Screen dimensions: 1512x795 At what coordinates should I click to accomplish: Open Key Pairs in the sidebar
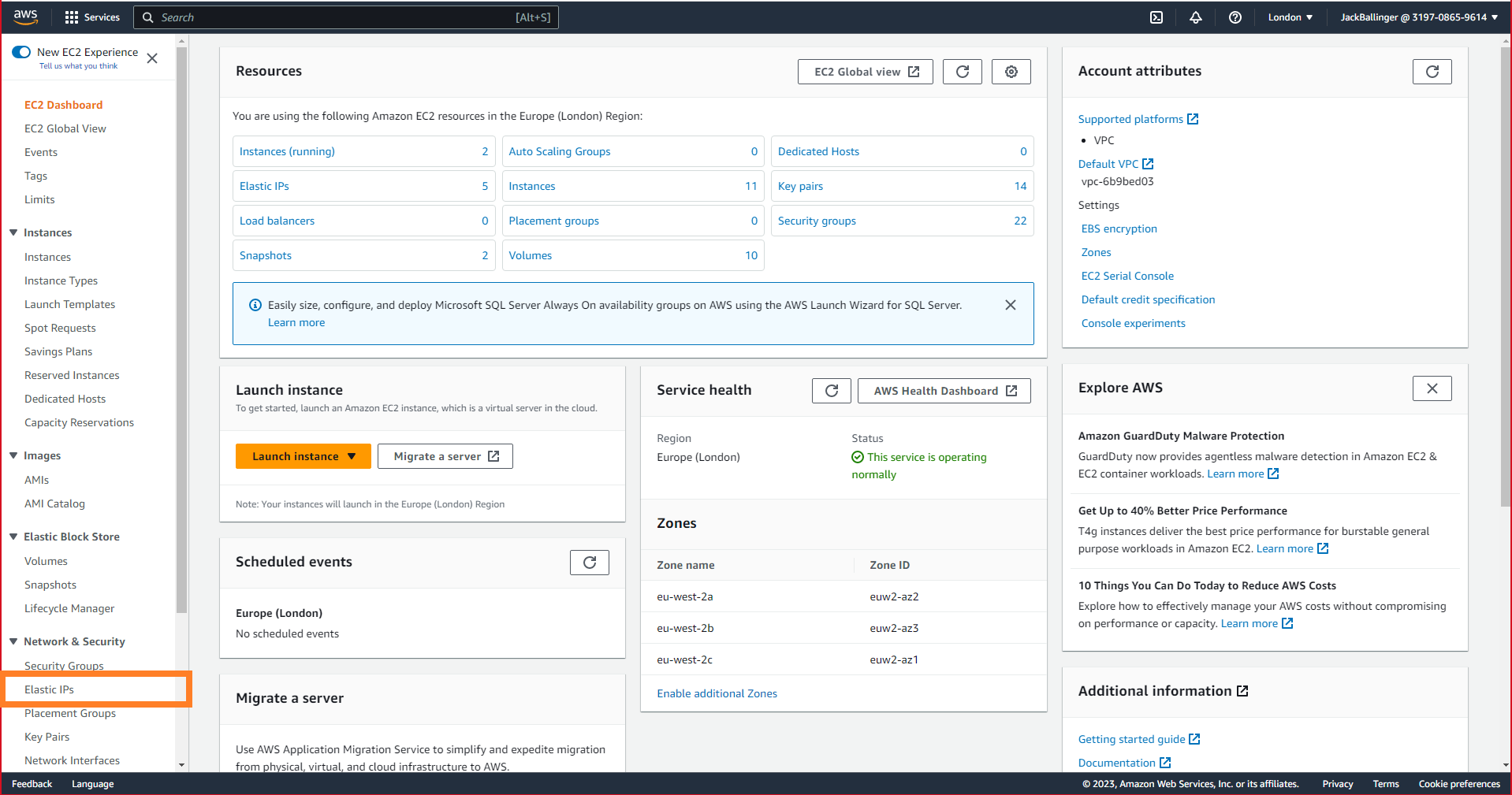click(47, 737)
